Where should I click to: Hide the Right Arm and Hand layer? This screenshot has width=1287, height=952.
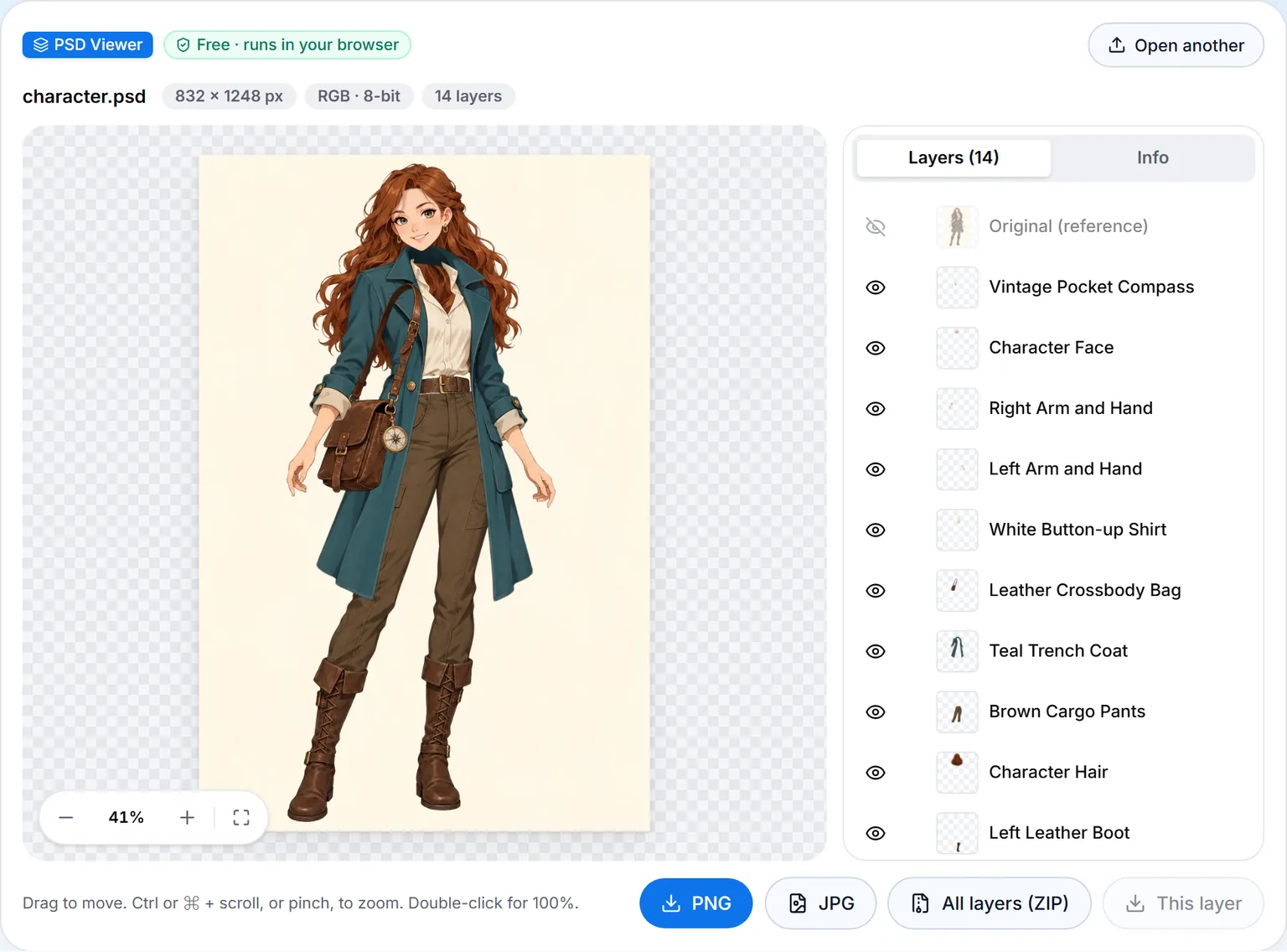pyautogui.click(x=876, y=409)
